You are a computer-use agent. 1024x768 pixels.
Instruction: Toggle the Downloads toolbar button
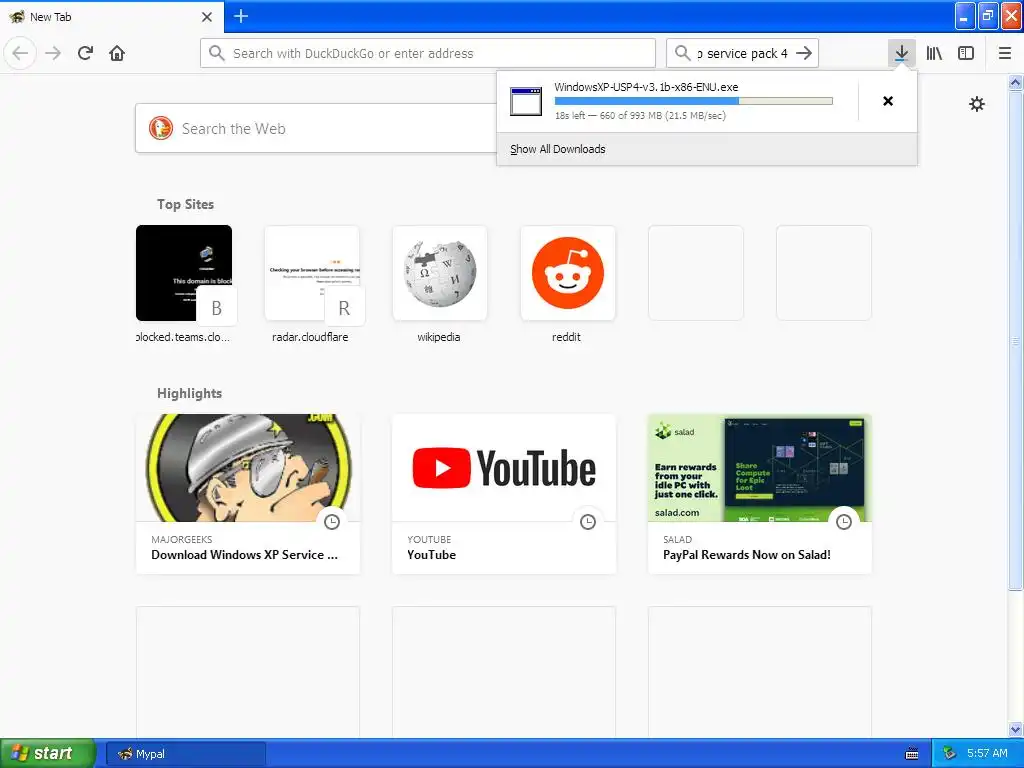pos(901,53)
